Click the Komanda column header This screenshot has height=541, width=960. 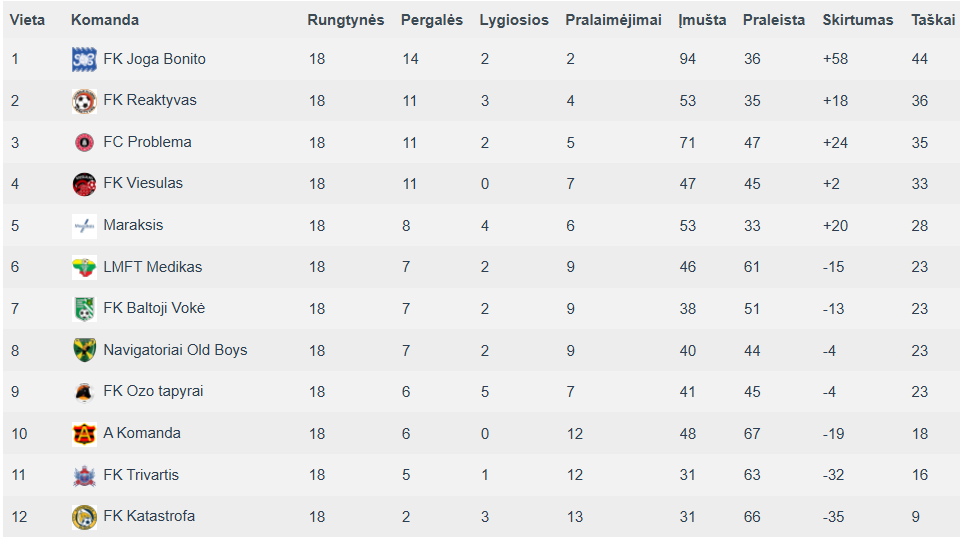(x=105, y=20)
